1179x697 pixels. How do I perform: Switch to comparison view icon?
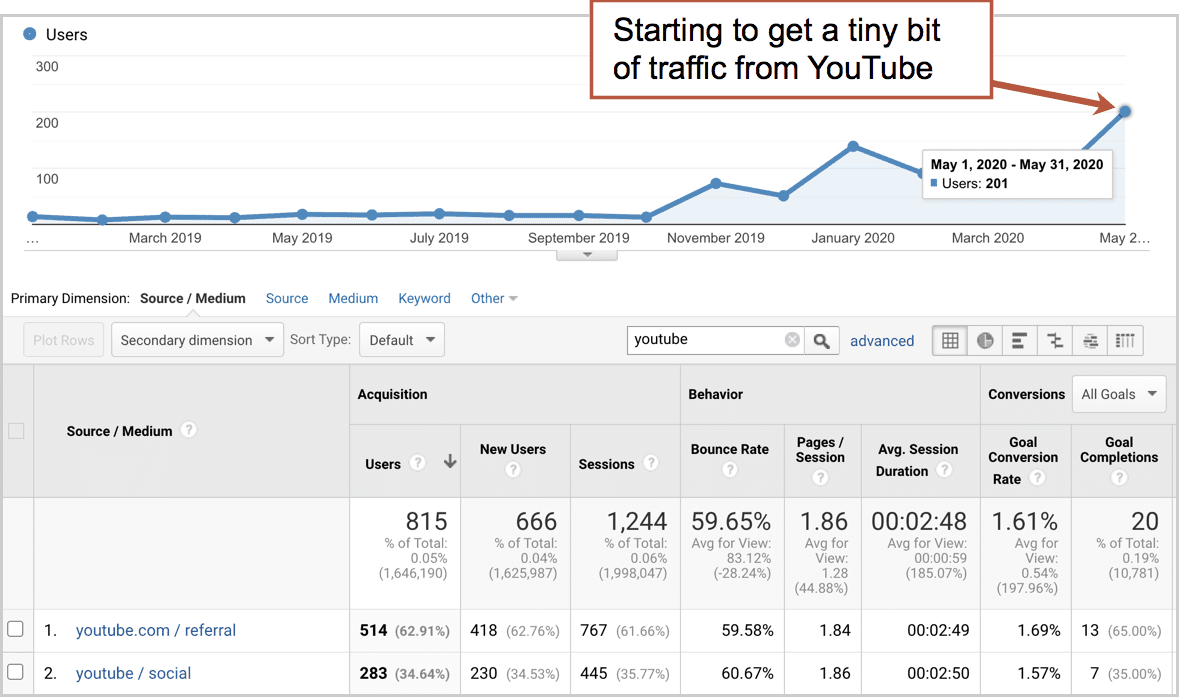[x=1055, y=341]
